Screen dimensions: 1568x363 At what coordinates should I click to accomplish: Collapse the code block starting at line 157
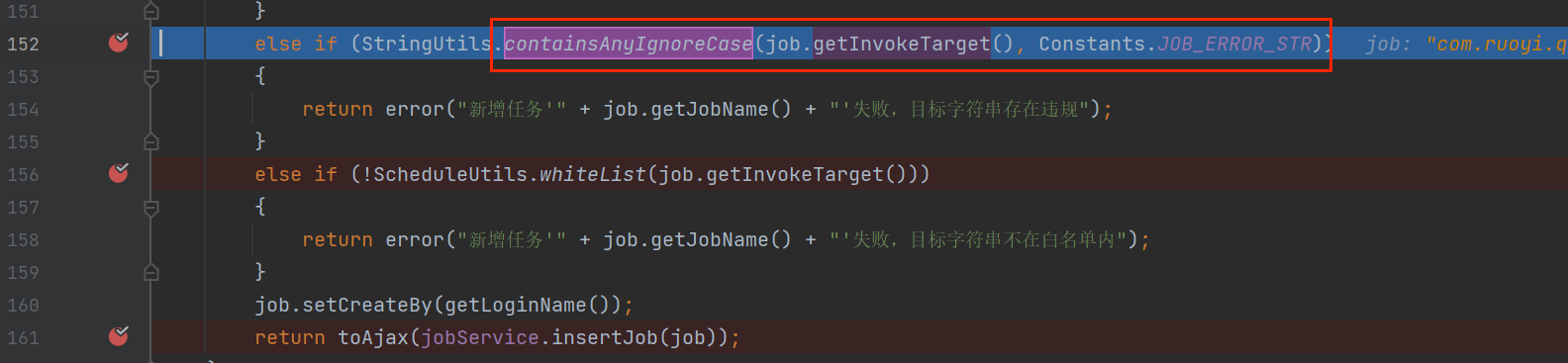pos(151,207)
